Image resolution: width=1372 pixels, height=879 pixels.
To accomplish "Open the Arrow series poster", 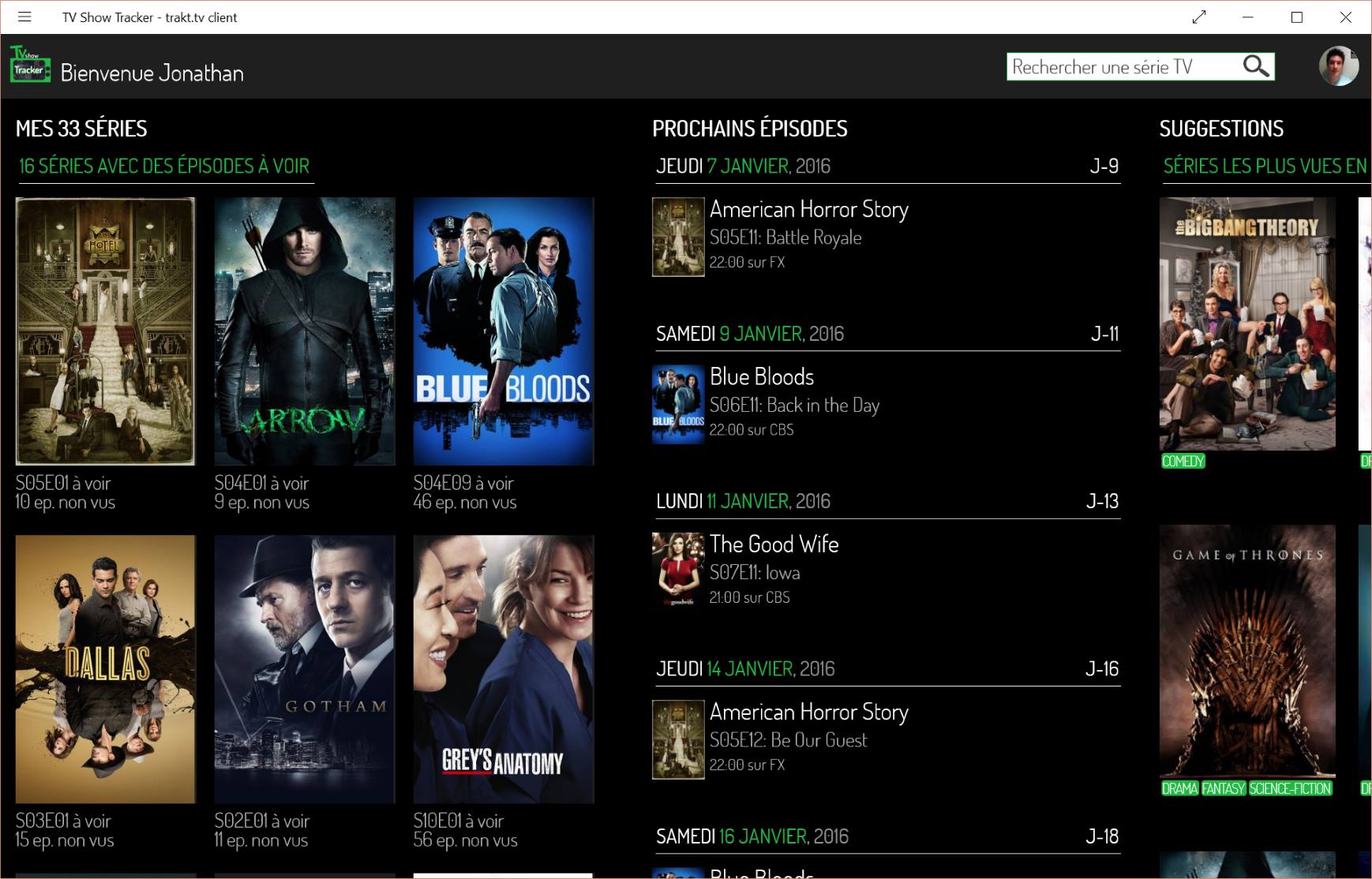I will click(305, 331).
